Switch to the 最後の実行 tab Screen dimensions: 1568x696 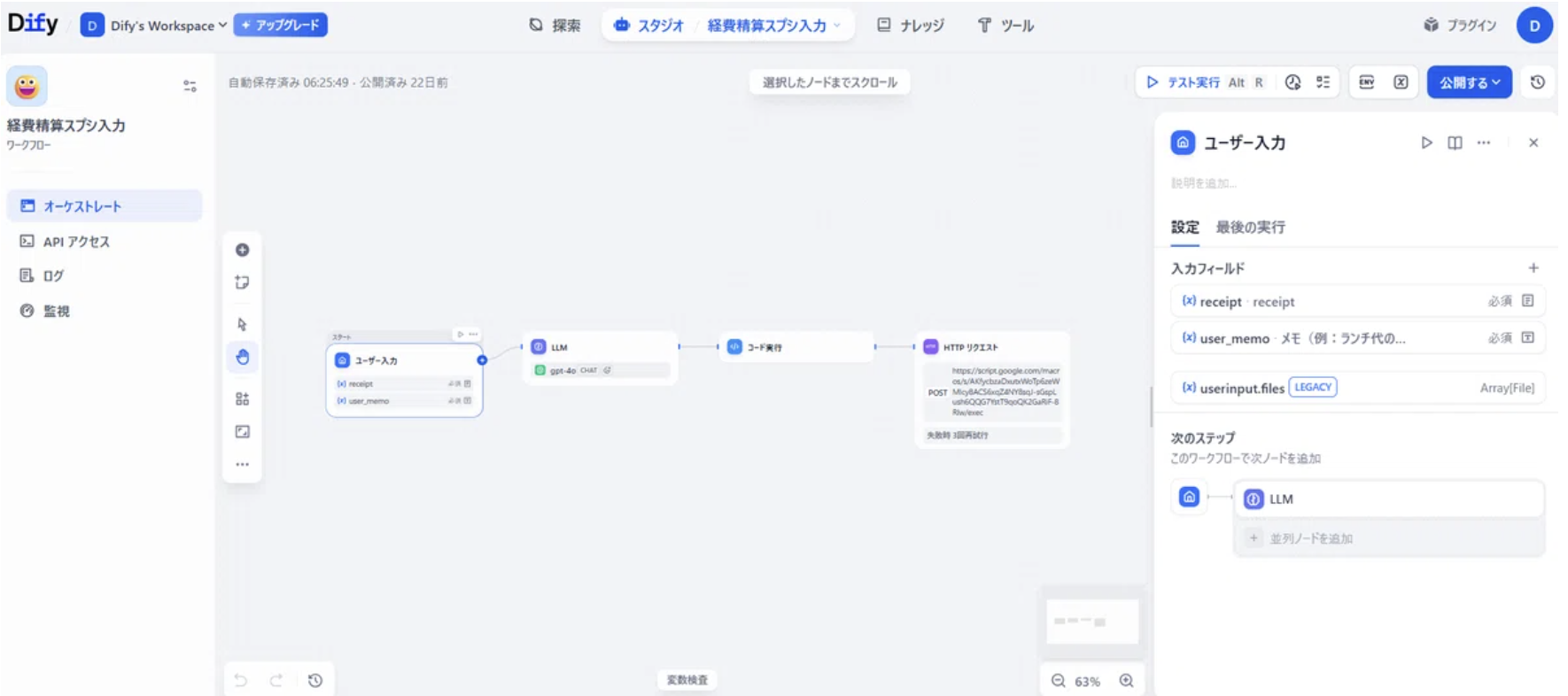tap(1250, 228)
